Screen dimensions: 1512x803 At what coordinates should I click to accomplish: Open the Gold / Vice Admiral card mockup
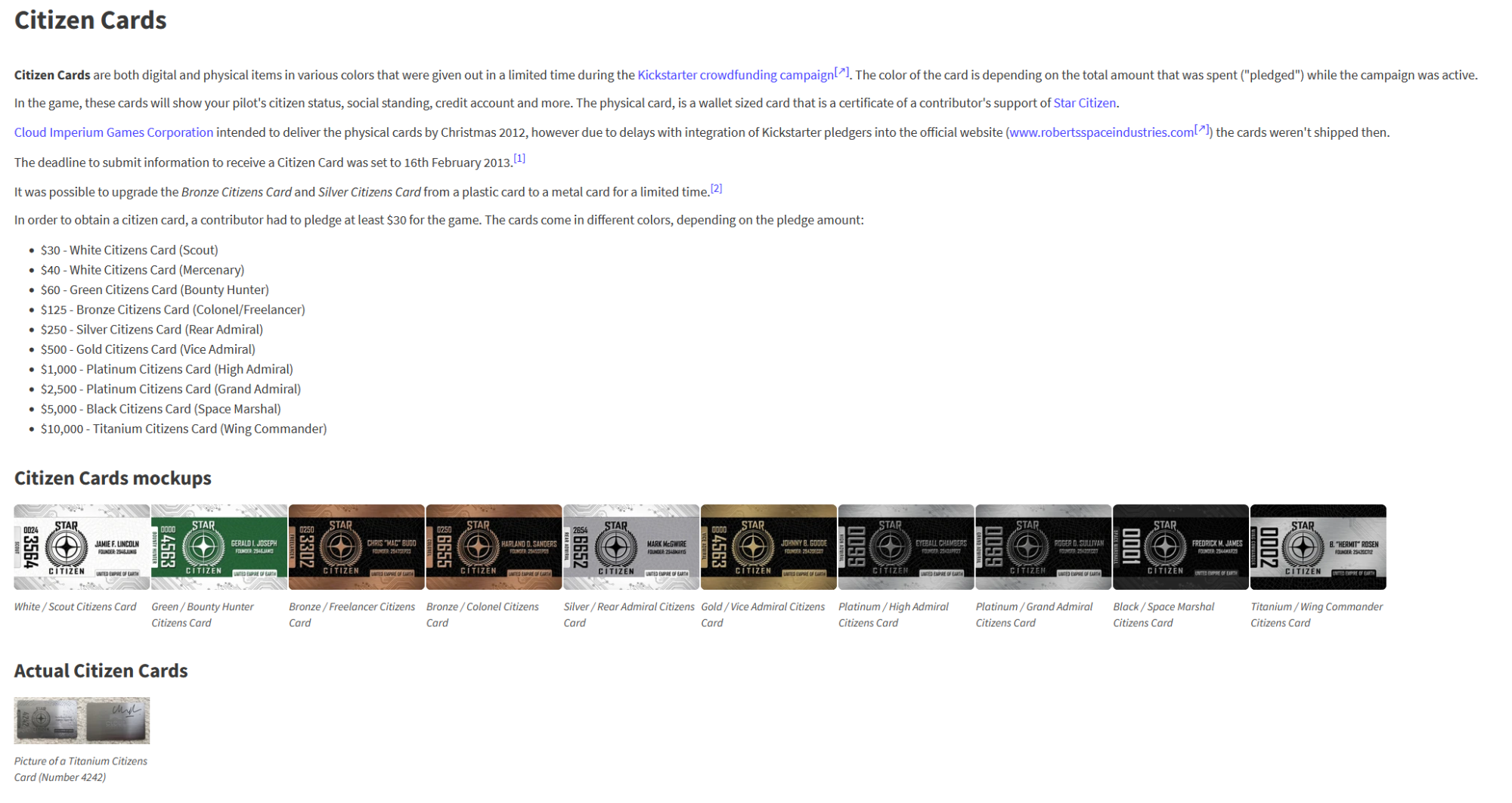(x=768, y=547)
